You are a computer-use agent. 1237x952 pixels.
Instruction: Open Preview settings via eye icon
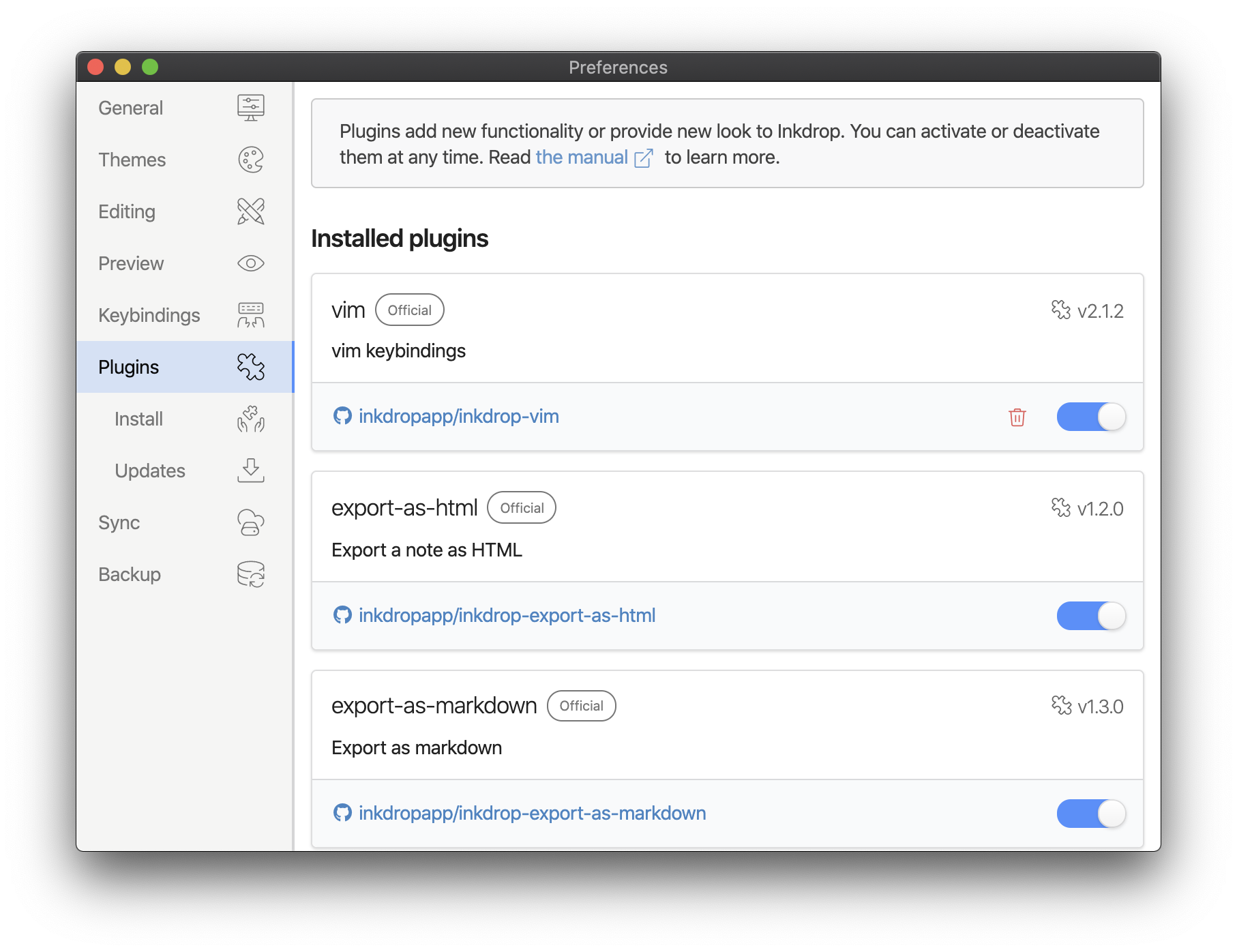click(250, 263)
